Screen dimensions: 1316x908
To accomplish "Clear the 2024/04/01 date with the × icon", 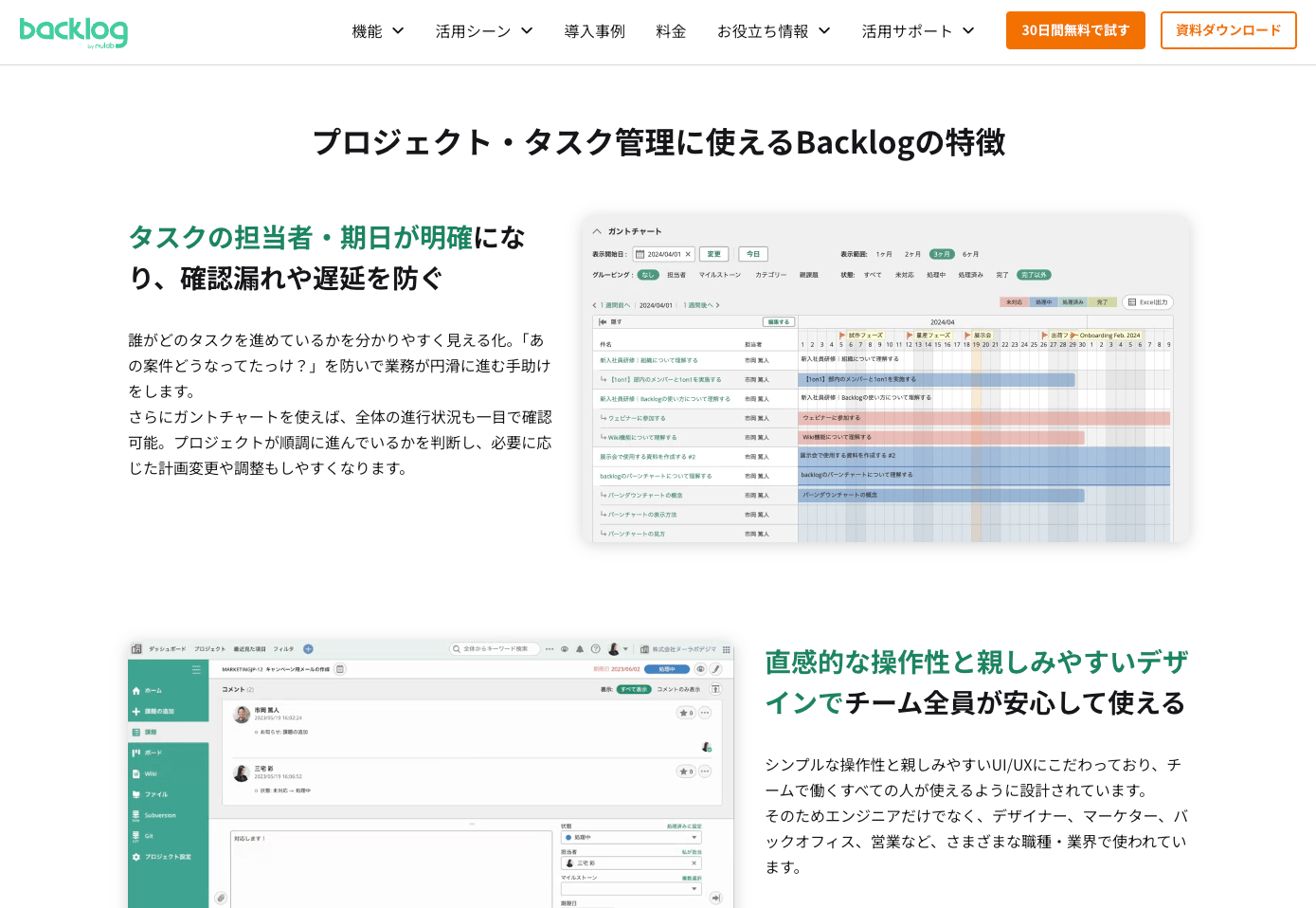I will tap(688, 254).
